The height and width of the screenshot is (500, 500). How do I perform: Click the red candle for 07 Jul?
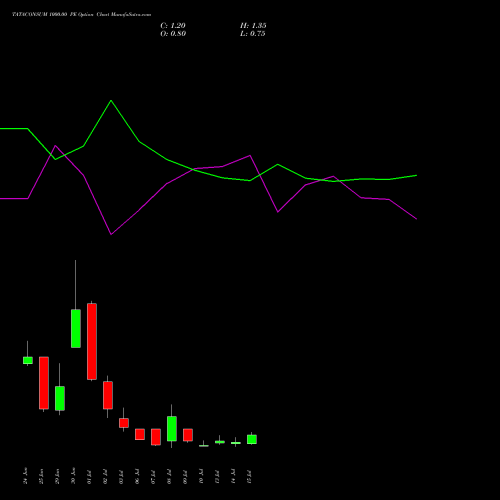[156, 437]
